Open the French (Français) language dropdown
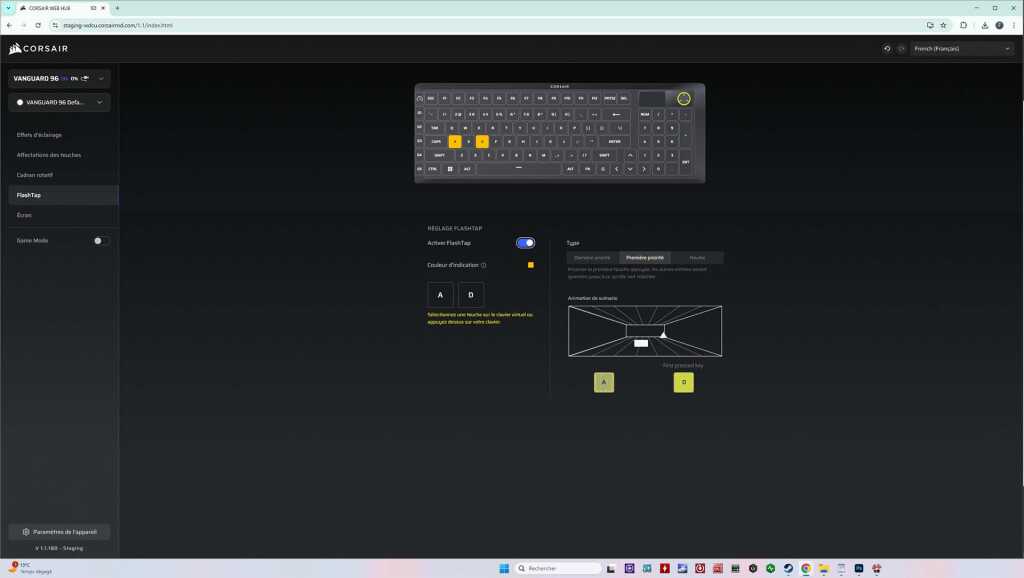This screenshot has width=1024, height=578. pyautogui.click(x=964, y=48)
